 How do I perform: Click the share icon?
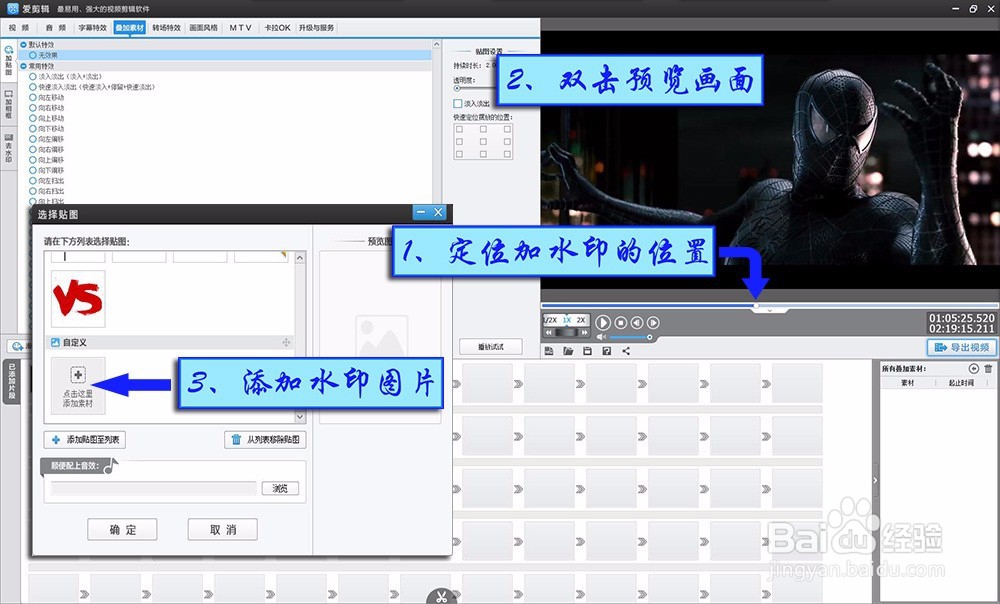[626, 351]
